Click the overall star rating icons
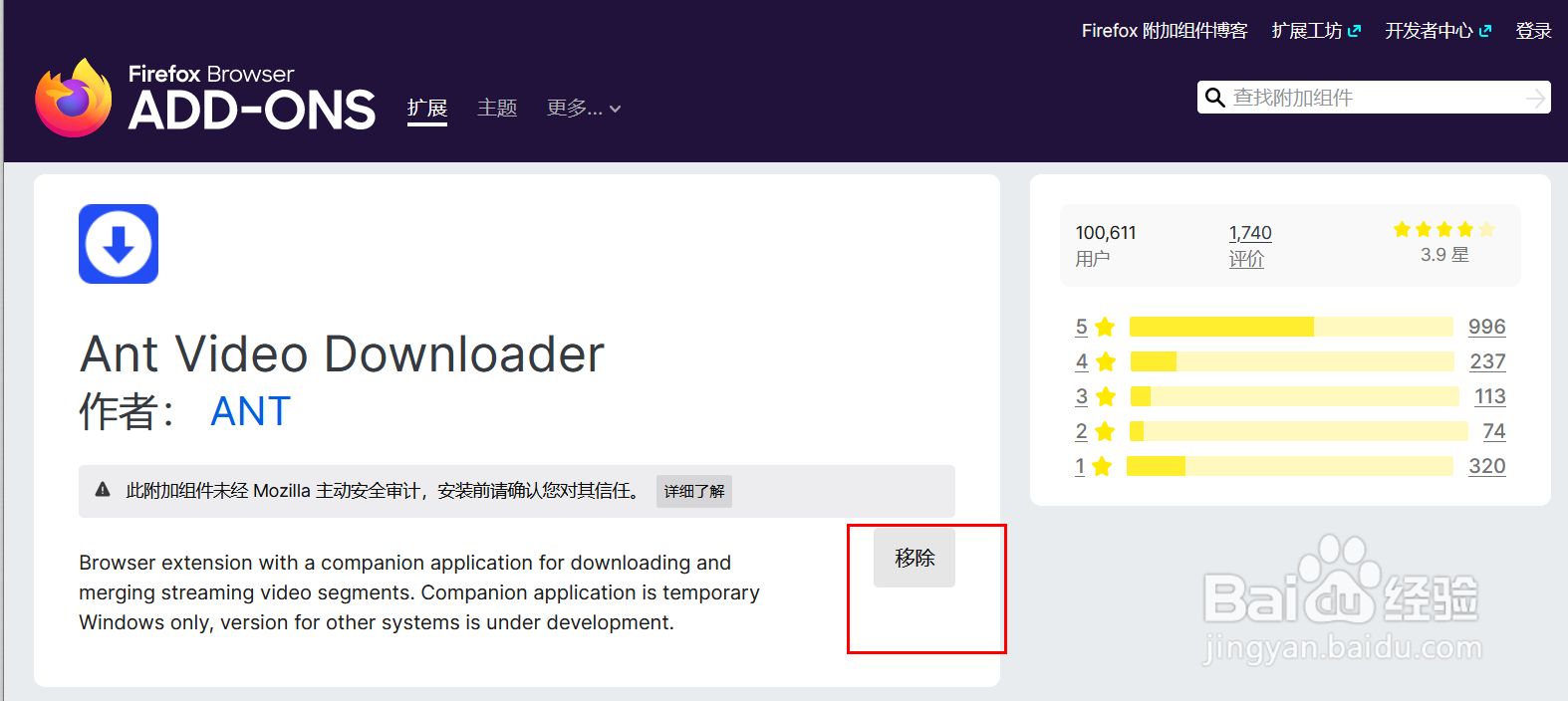Image resolution: width=1568 pixels, height=701 pixels. 1444,230
